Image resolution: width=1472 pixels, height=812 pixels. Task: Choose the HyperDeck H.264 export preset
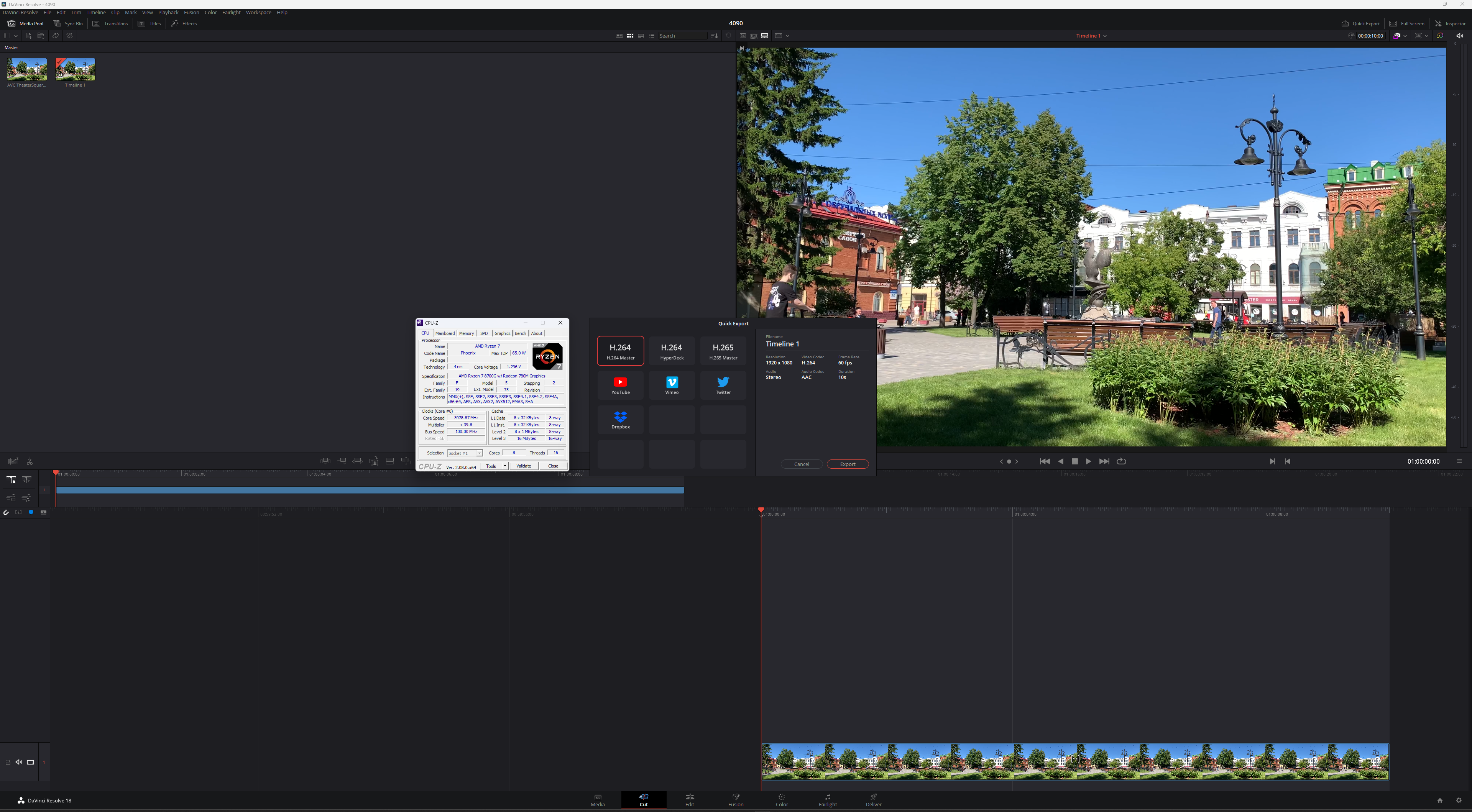672,351
